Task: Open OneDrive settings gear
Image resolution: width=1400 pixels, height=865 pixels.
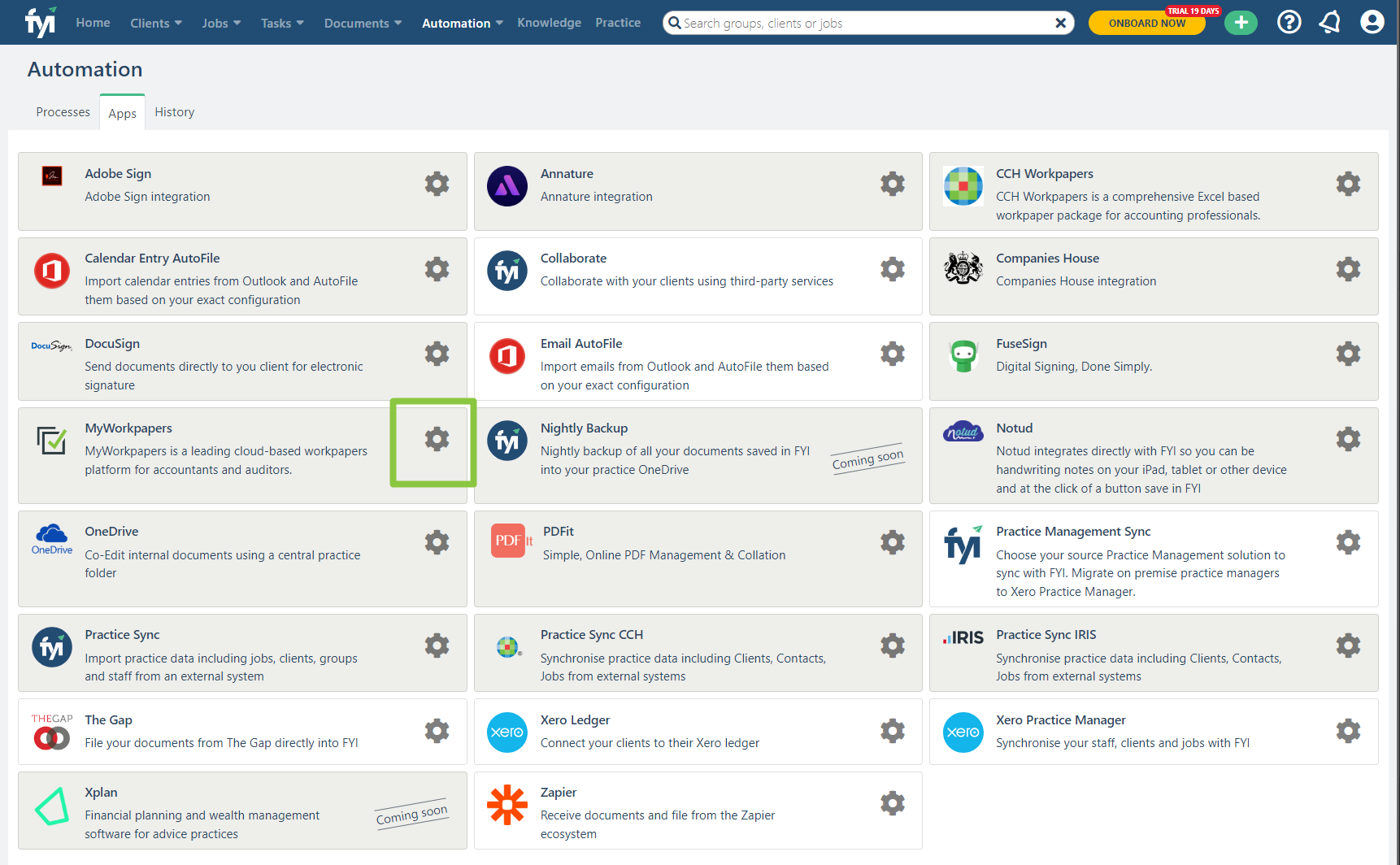Action: (x=437, y=542)
